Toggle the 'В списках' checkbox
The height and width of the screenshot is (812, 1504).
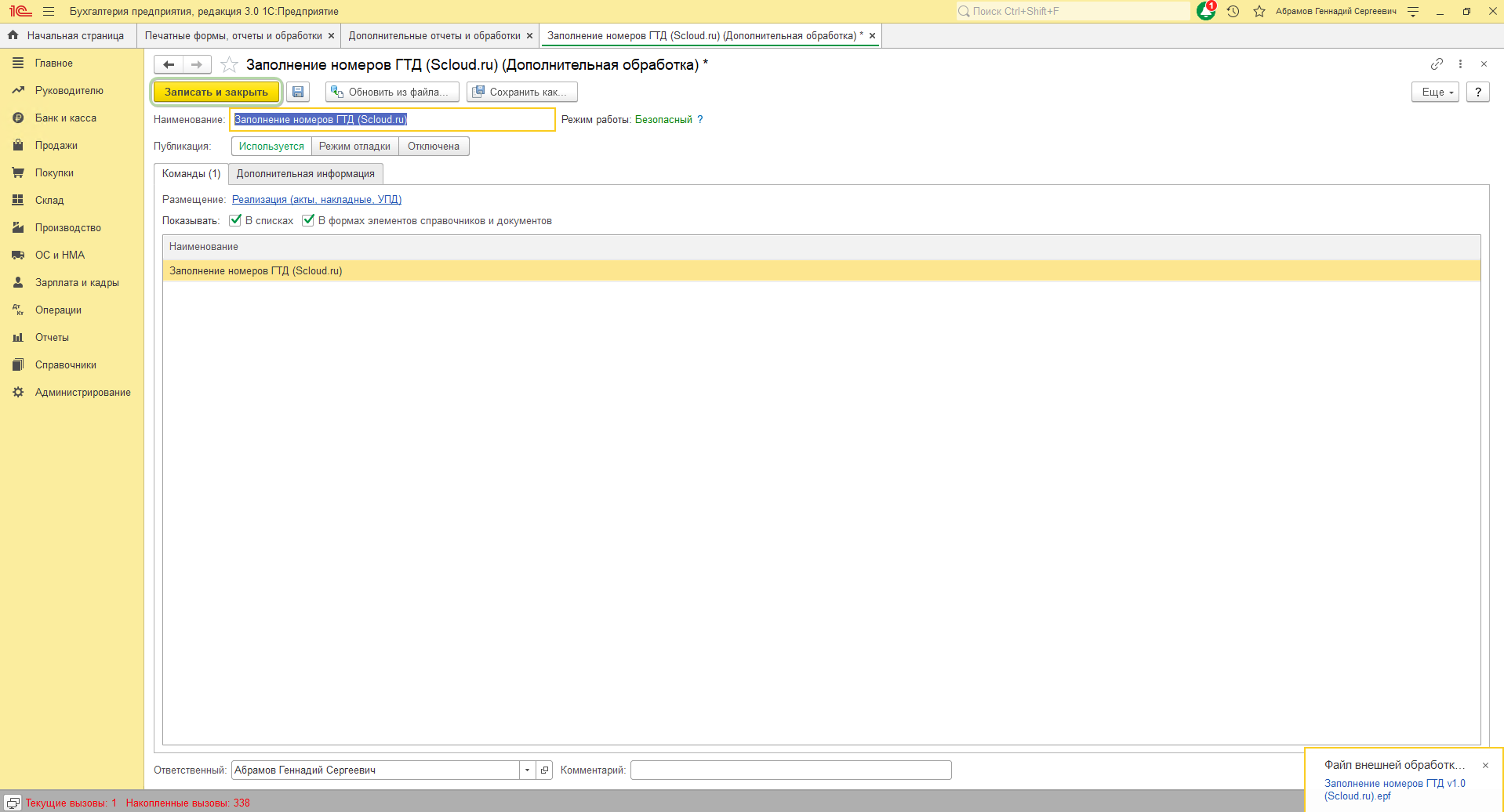[235, 220]
